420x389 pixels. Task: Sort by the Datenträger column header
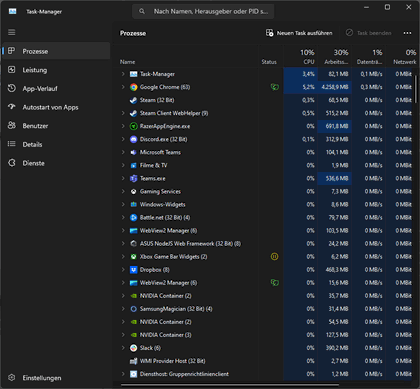pos(369,56)
